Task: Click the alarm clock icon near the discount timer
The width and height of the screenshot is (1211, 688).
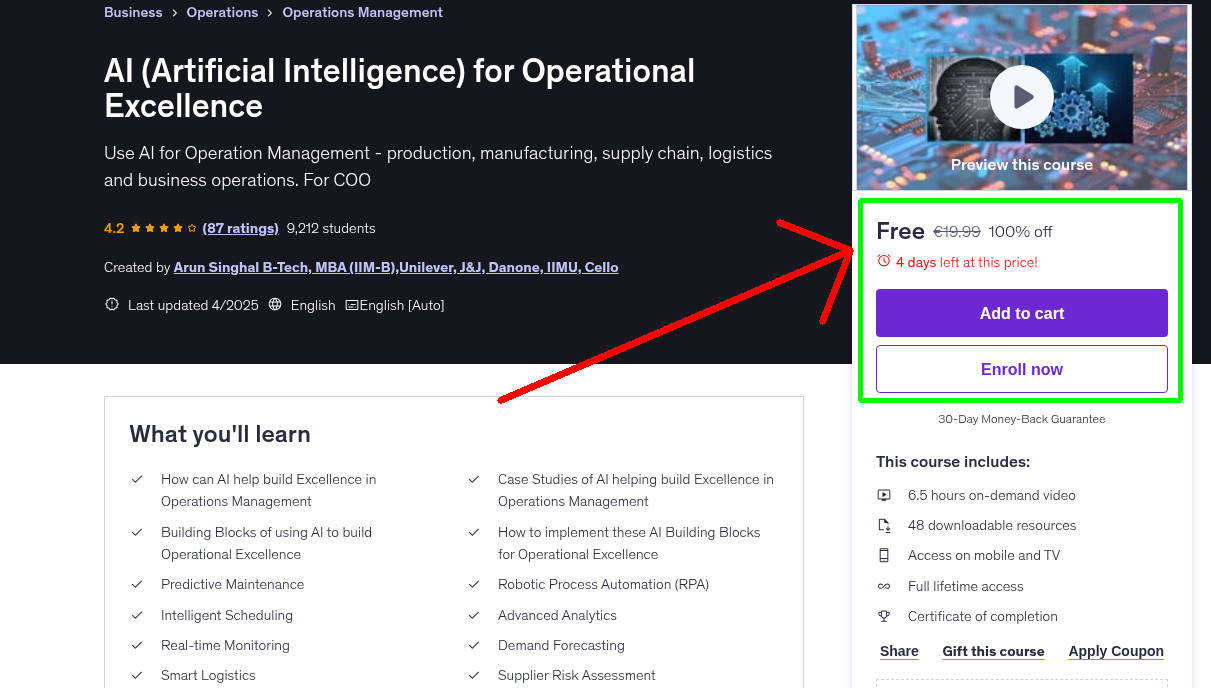Action: [884, 260]
